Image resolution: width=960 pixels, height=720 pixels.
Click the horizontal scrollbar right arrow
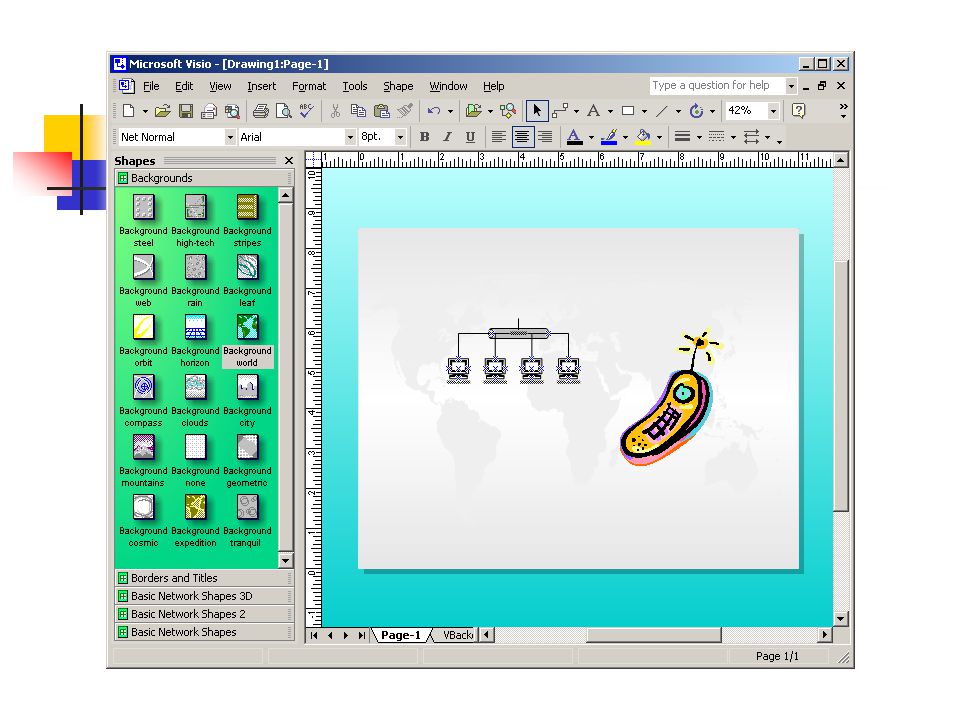(825, 635)
